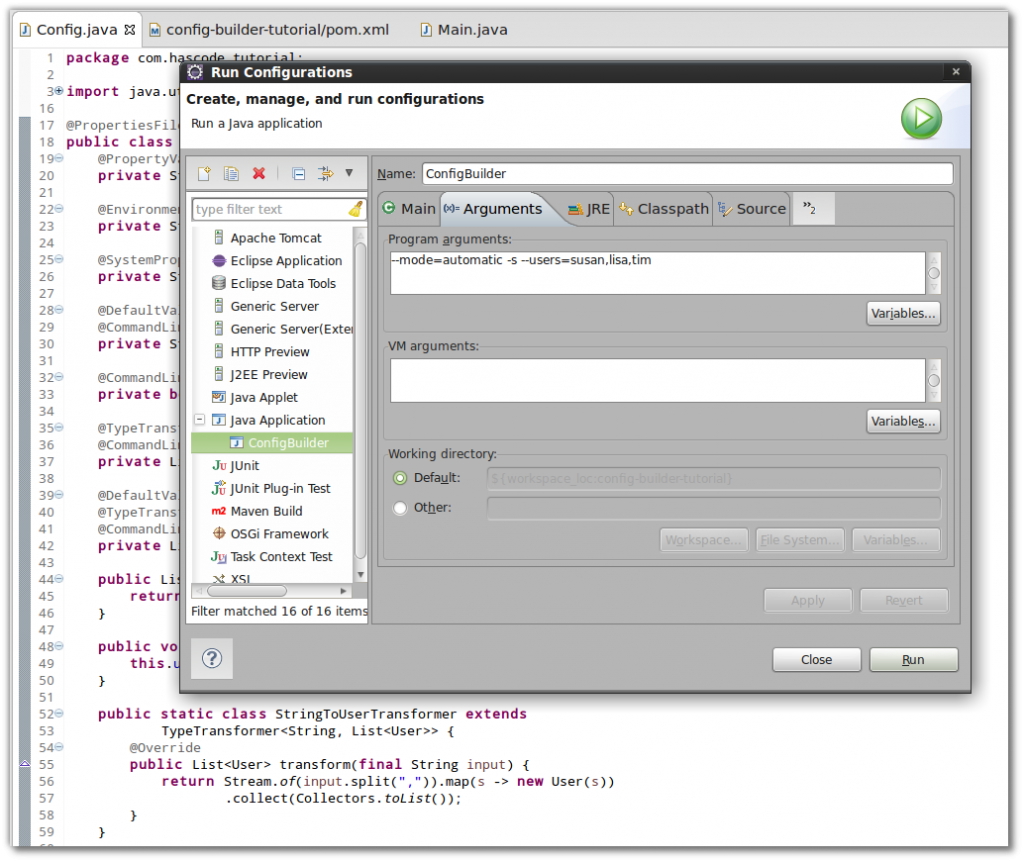Click the Run button
This screenshot has height=862, width=1024.
coord(912,659)
